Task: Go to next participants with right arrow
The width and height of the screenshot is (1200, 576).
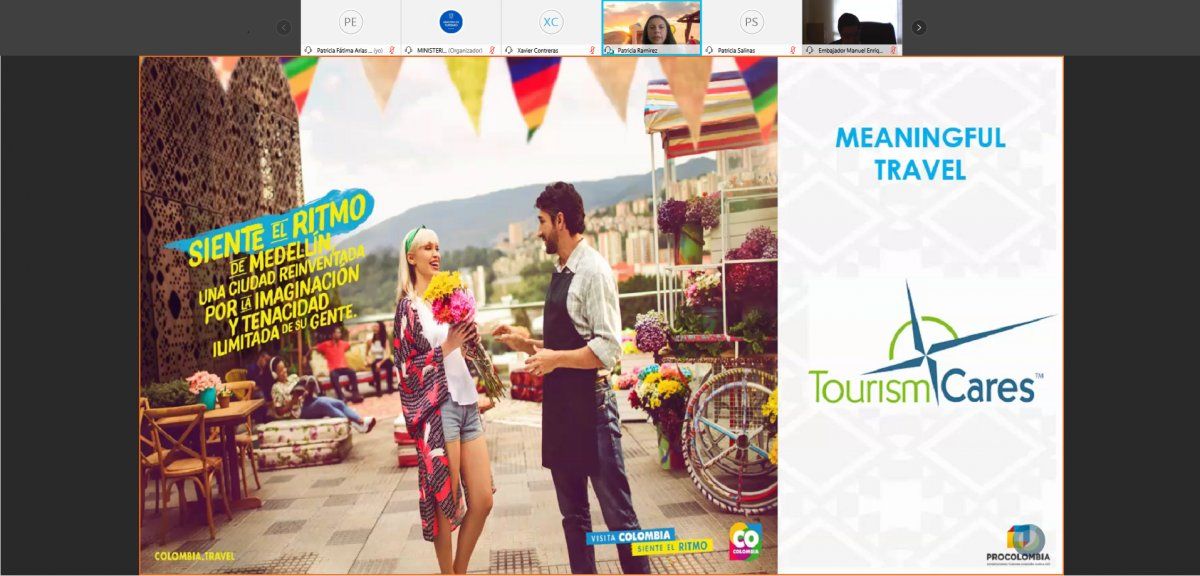Action: (x=918, y=27)
